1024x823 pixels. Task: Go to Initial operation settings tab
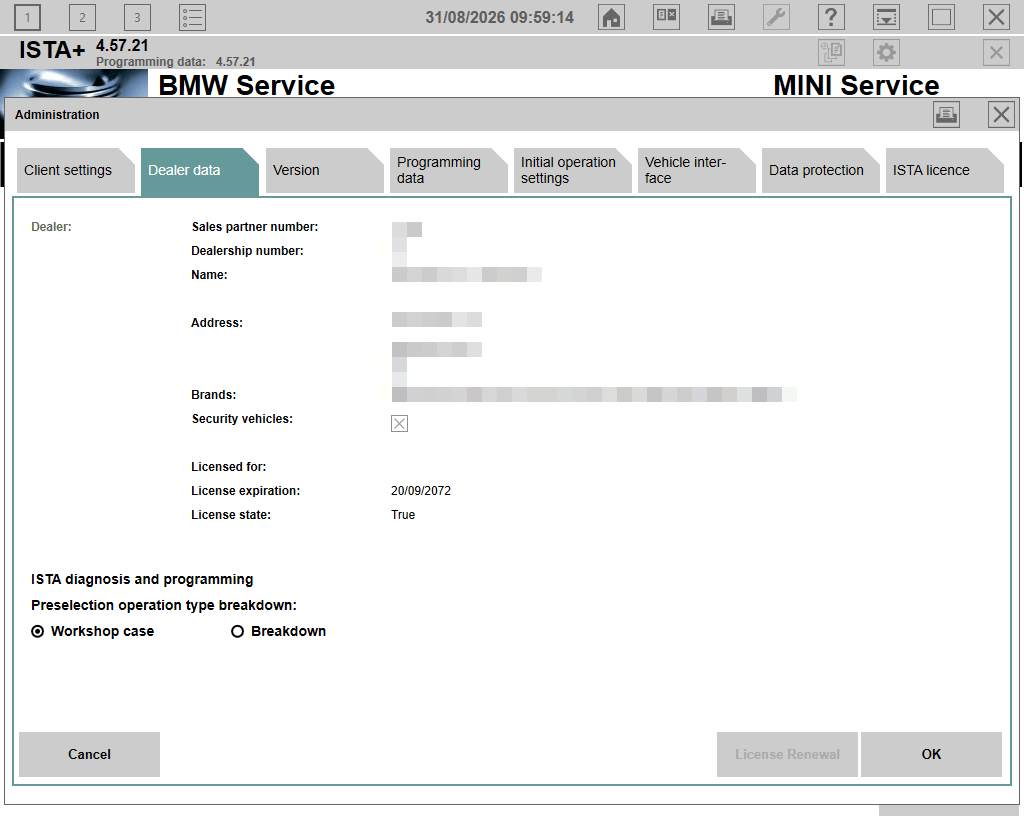tap(572, 170)
